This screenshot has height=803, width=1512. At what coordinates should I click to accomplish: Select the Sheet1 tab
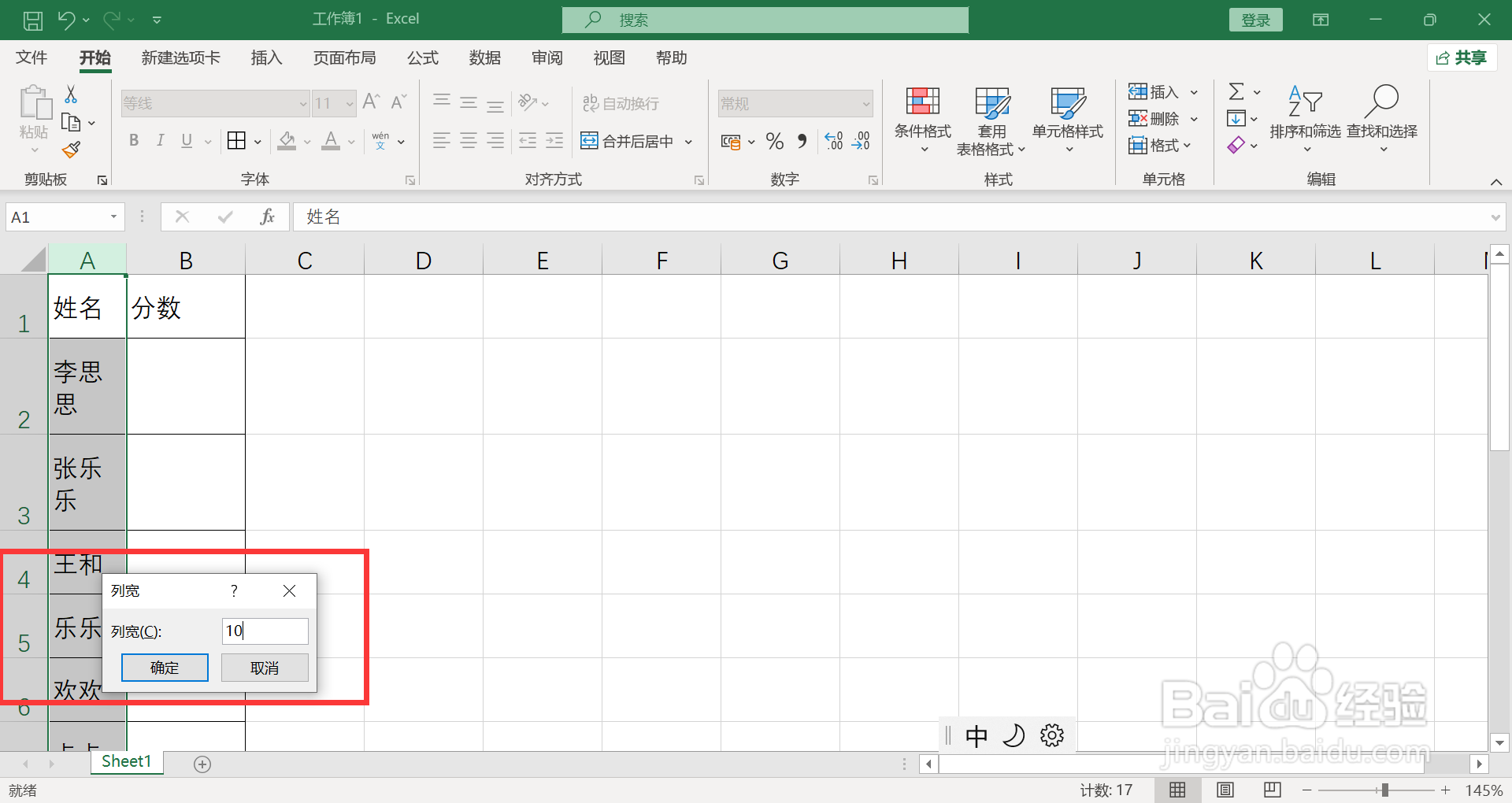(x=126, y=761)
